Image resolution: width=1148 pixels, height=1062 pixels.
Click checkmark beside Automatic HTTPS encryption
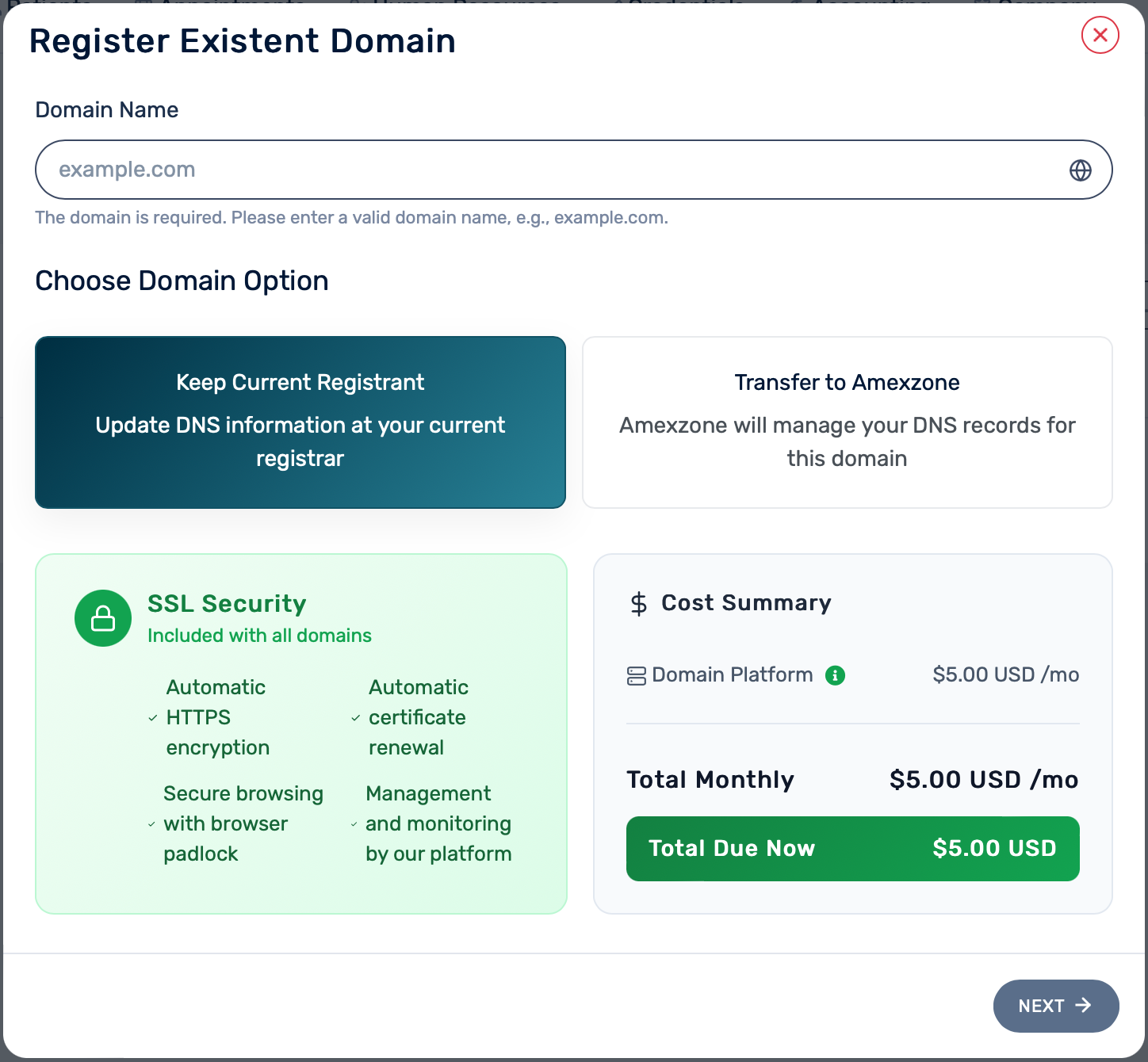(x=153, y=718)
